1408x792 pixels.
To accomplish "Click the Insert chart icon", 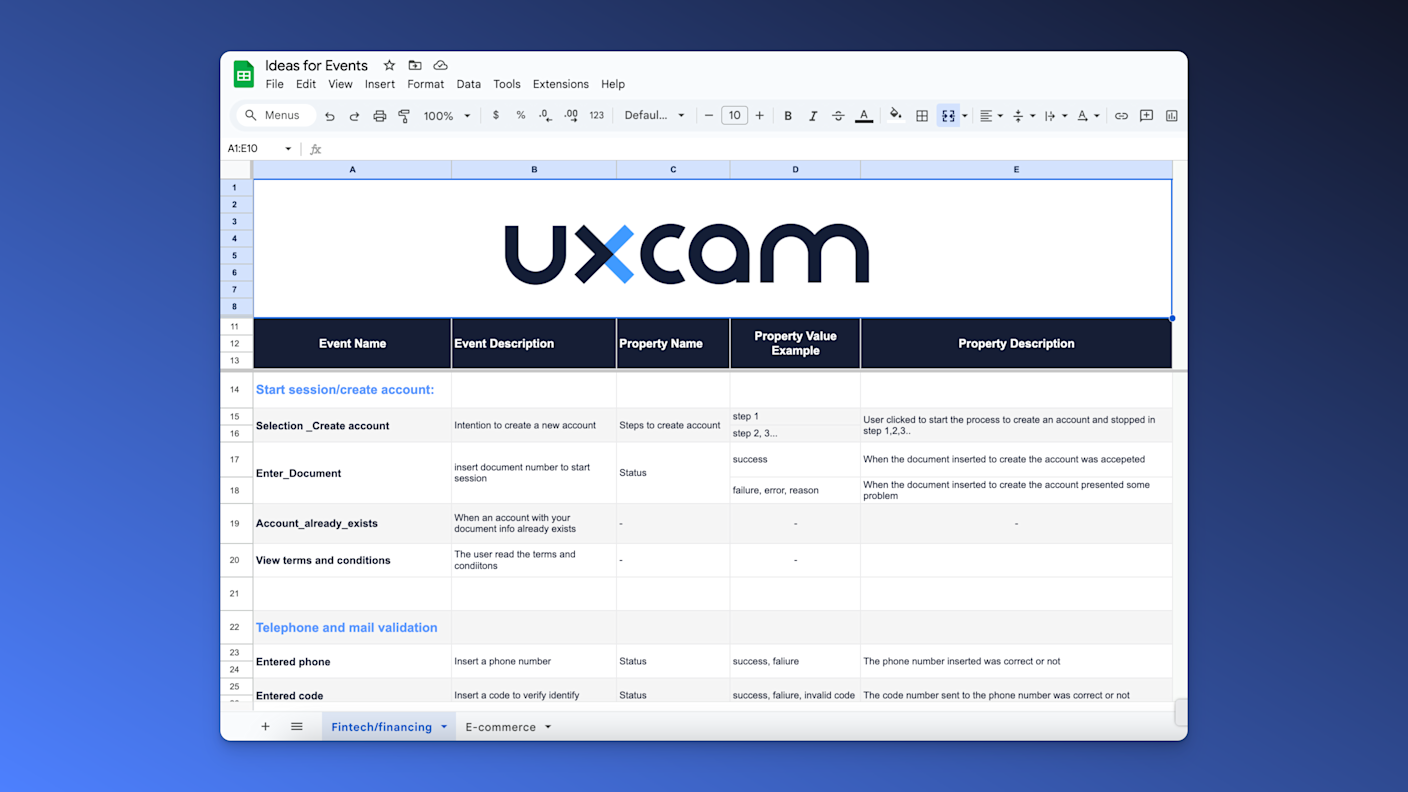I will [1171, 116].
